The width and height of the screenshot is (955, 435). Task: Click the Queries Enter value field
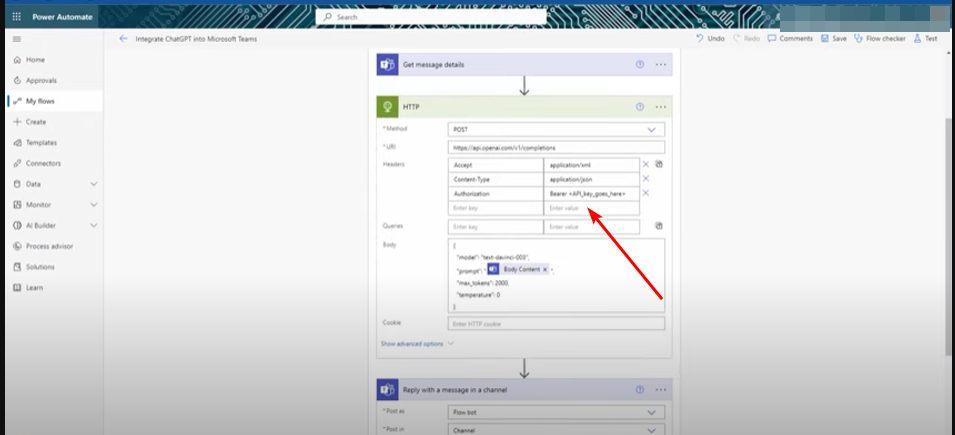coord(591,227)
